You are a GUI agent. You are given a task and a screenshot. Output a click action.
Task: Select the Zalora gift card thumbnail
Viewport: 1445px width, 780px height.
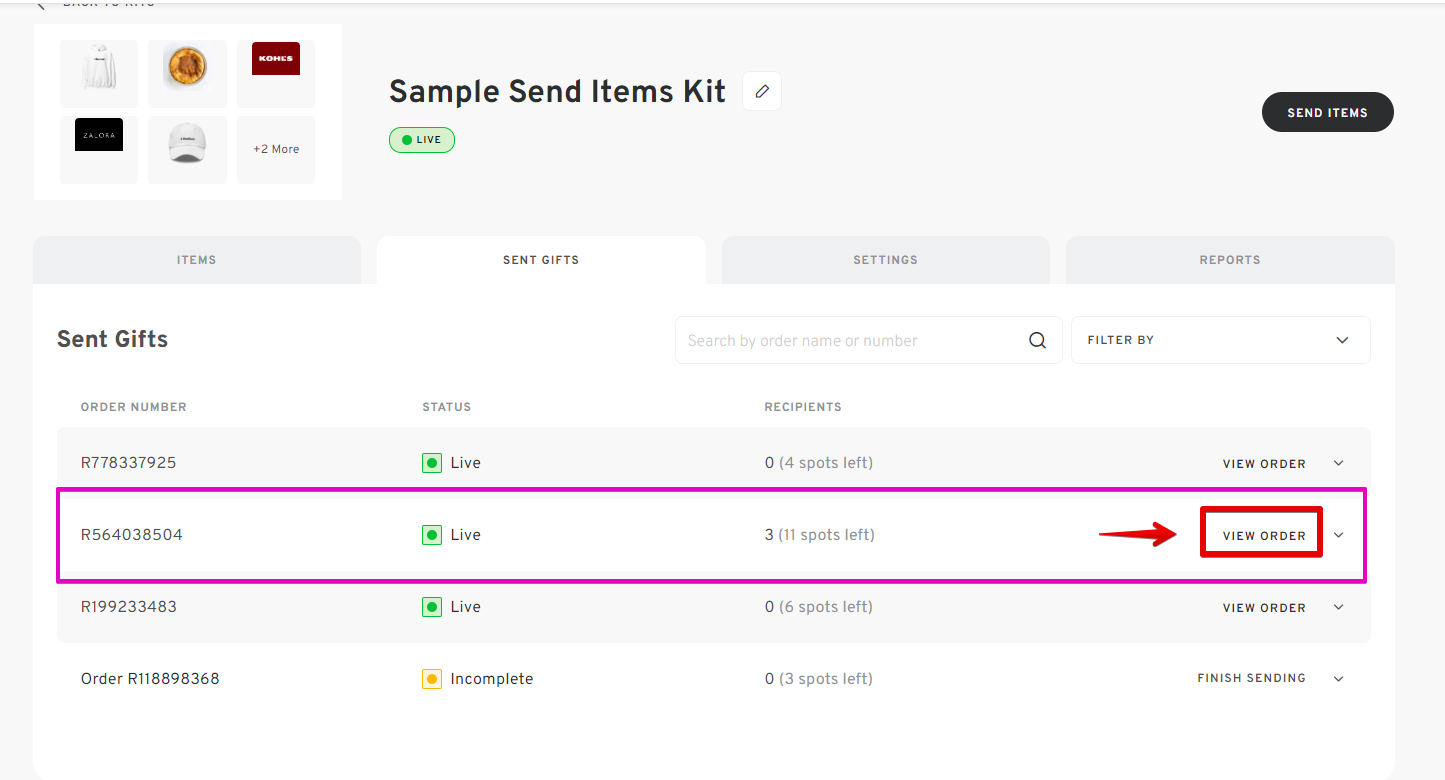pyautogui.click(x=99, y=150)
